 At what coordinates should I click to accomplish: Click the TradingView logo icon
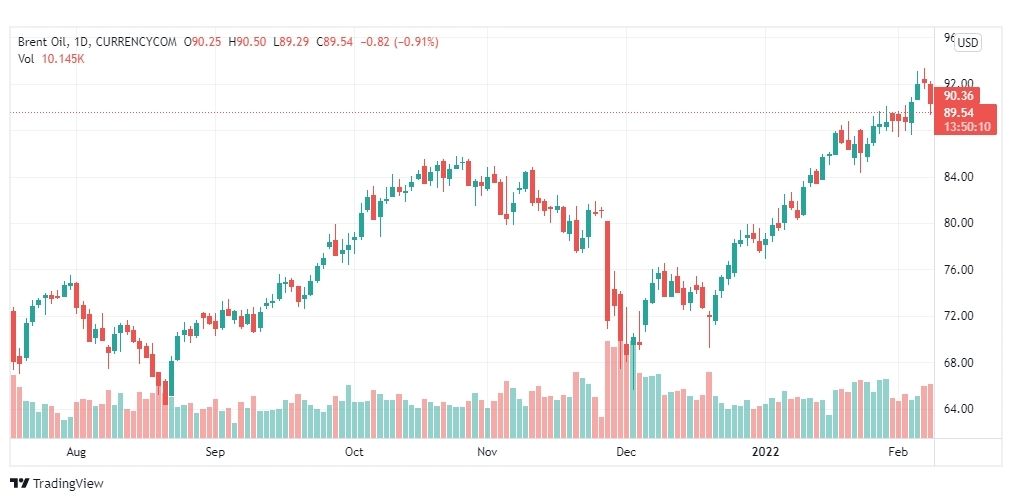(20, 483)
